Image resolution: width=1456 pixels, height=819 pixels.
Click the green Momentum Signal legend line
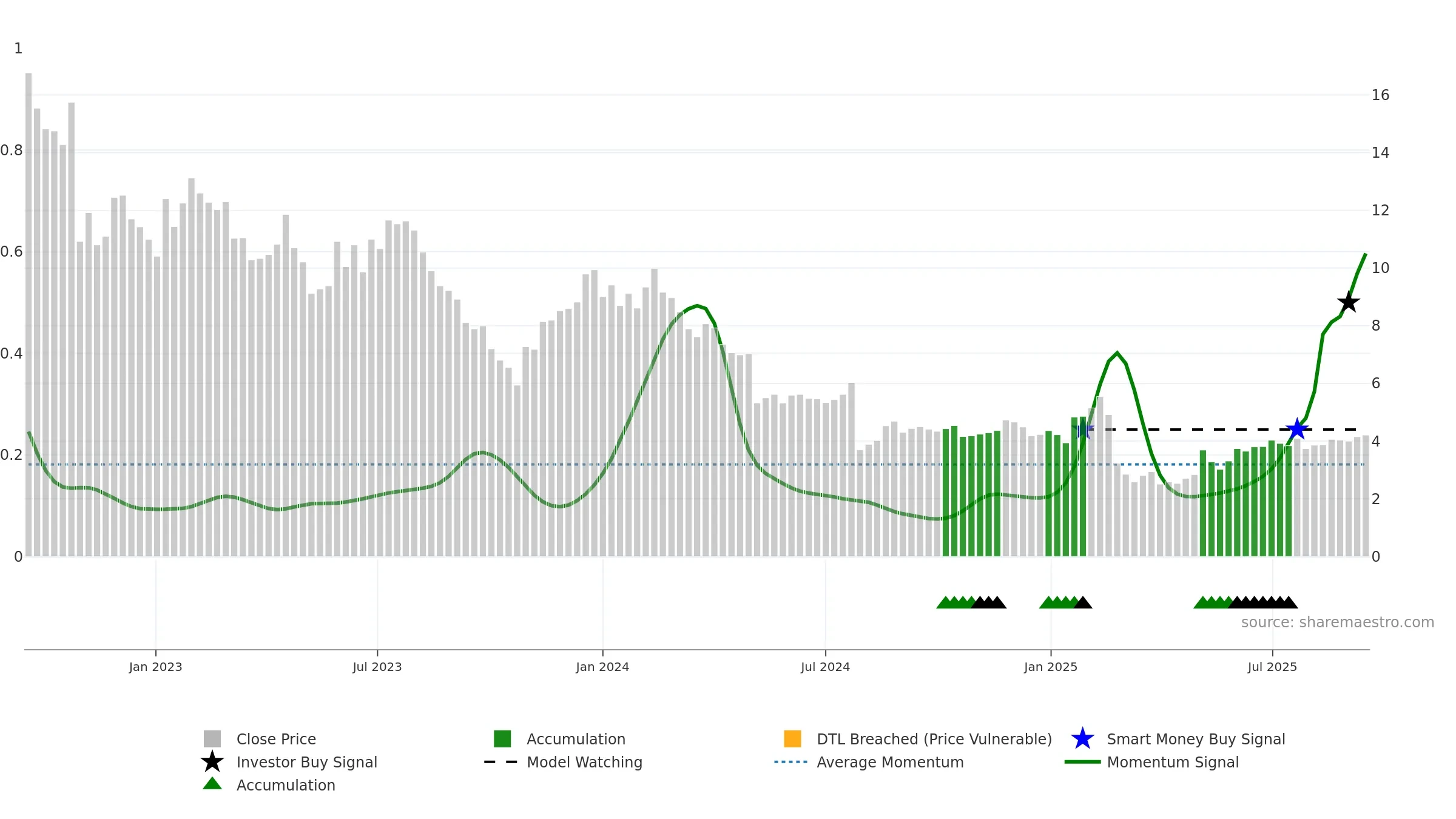click(1082, 762)
